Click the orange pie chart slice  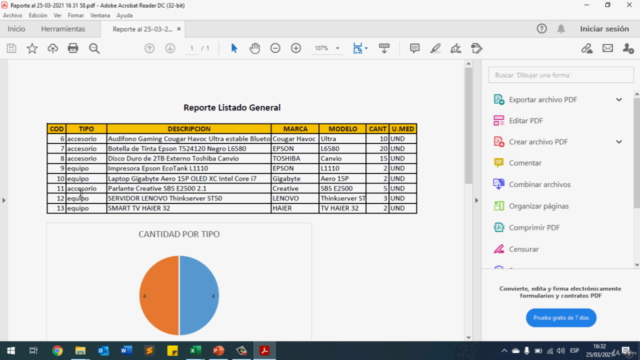click(x=159, y=296)
